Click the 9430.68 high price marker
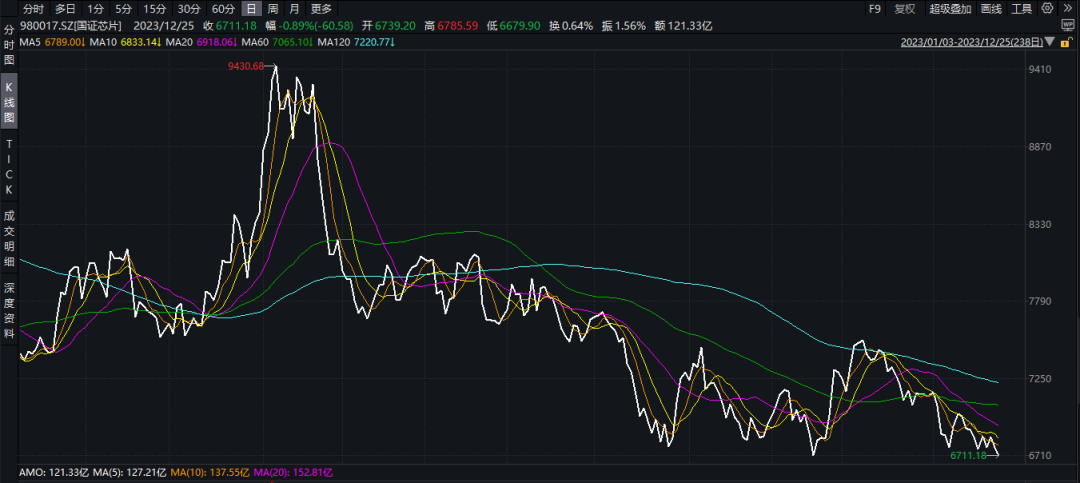This screenshot has height=483, width=1080. (x=245, y=67)
